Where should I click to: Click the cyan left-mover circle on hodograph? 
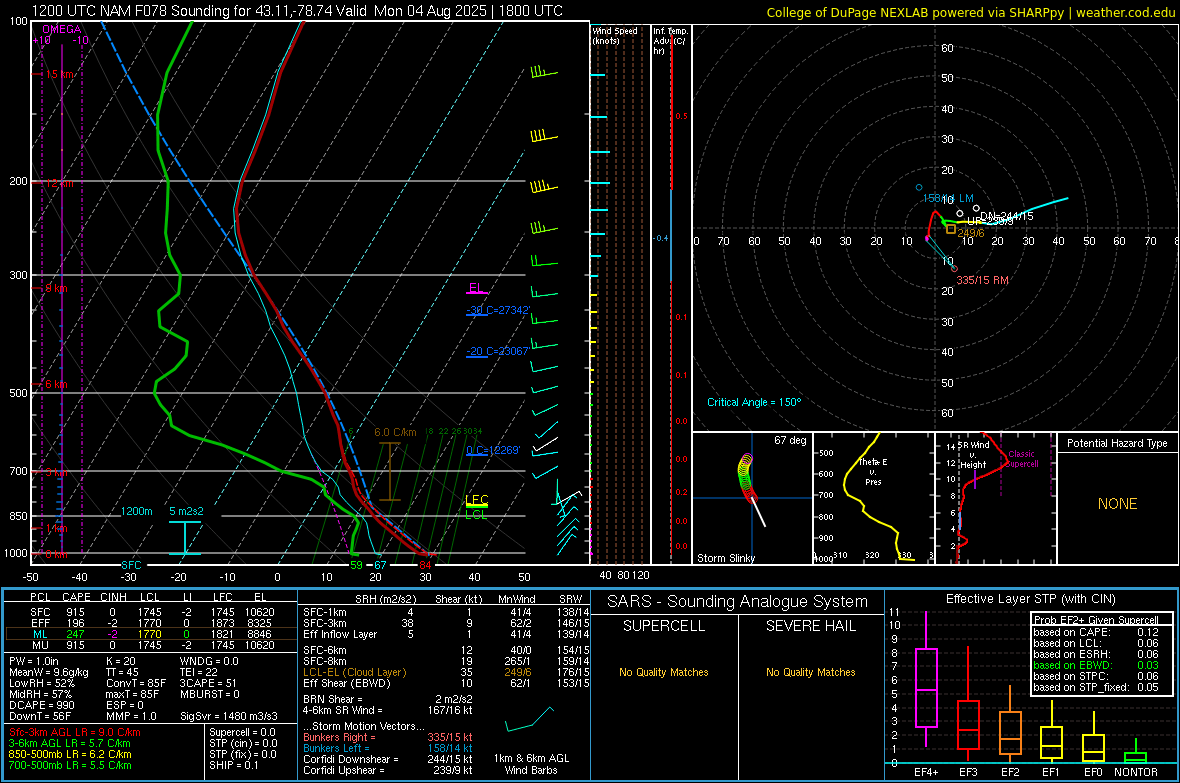919,187
